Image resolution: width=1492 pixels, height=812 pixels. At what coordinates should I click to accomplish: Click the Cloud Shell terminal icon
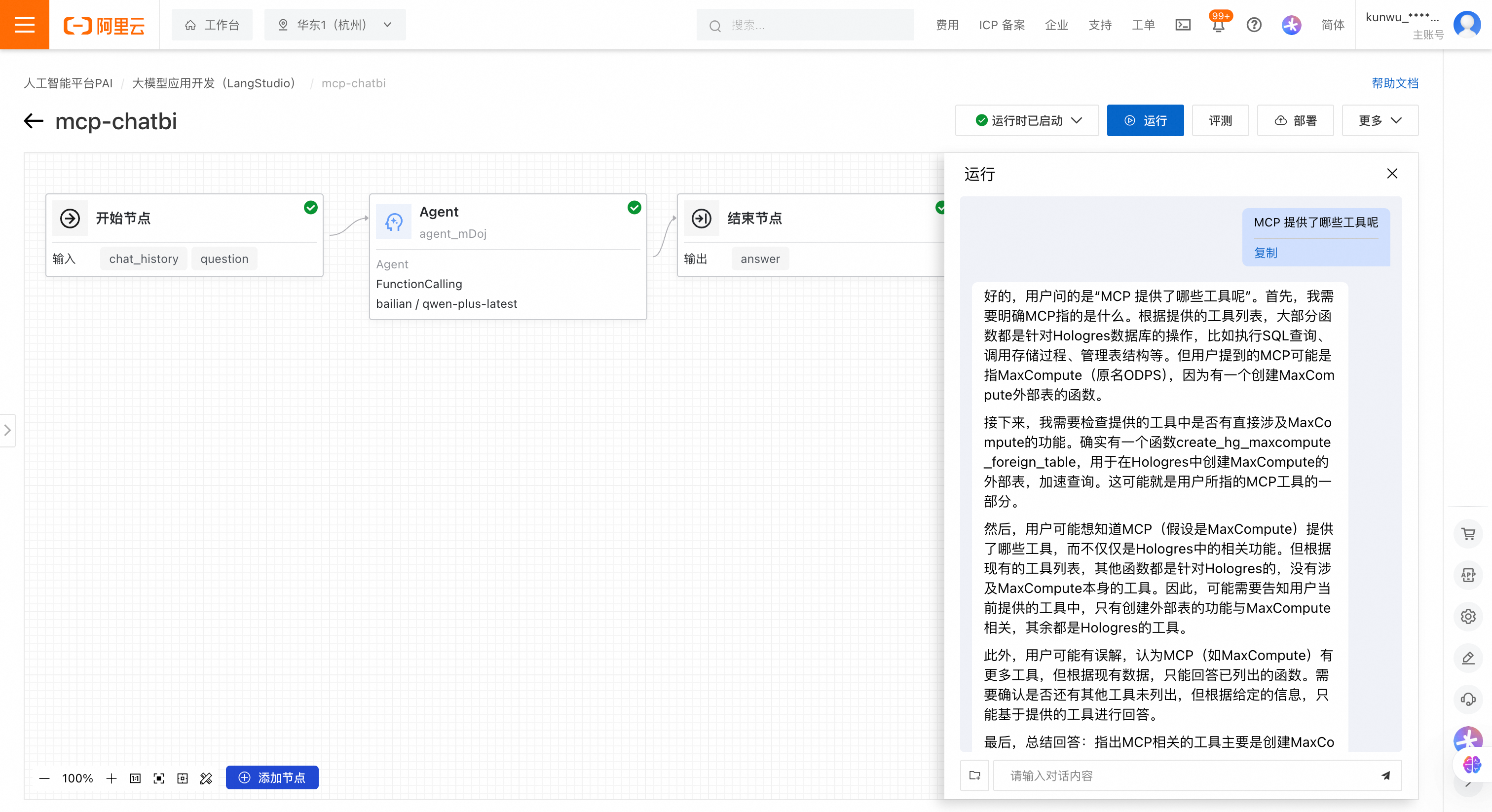(1183, 25)
